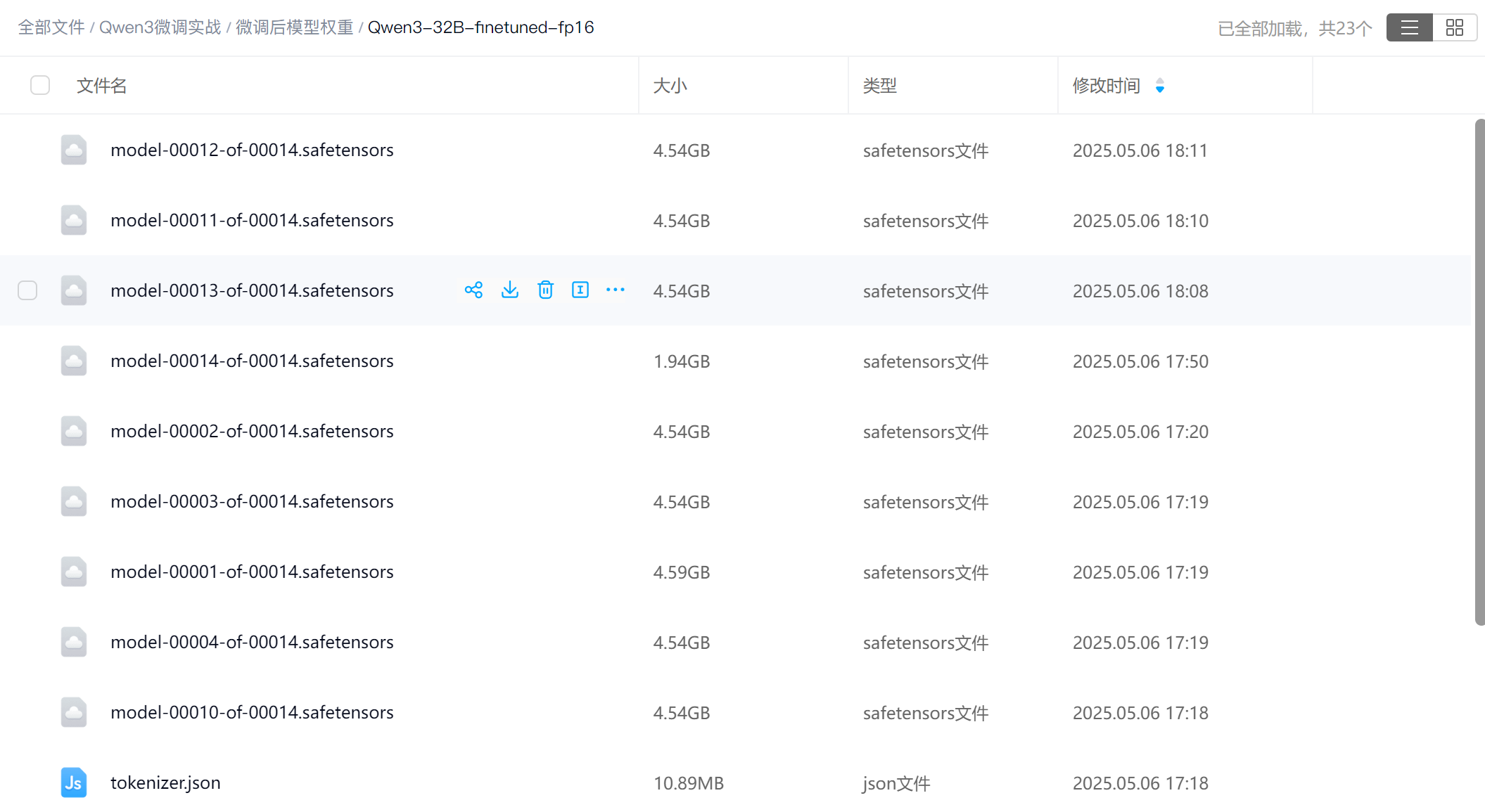1485x812 pixels.
Task: Open tokenizer.json file name
Action: pyautogui.click(x=165, y=782)
